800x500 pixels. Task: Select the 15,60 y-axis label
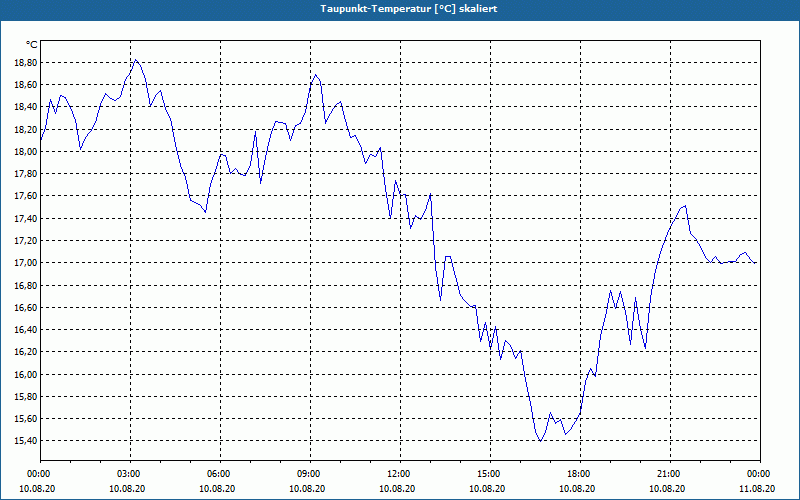(x=25, y=418)
